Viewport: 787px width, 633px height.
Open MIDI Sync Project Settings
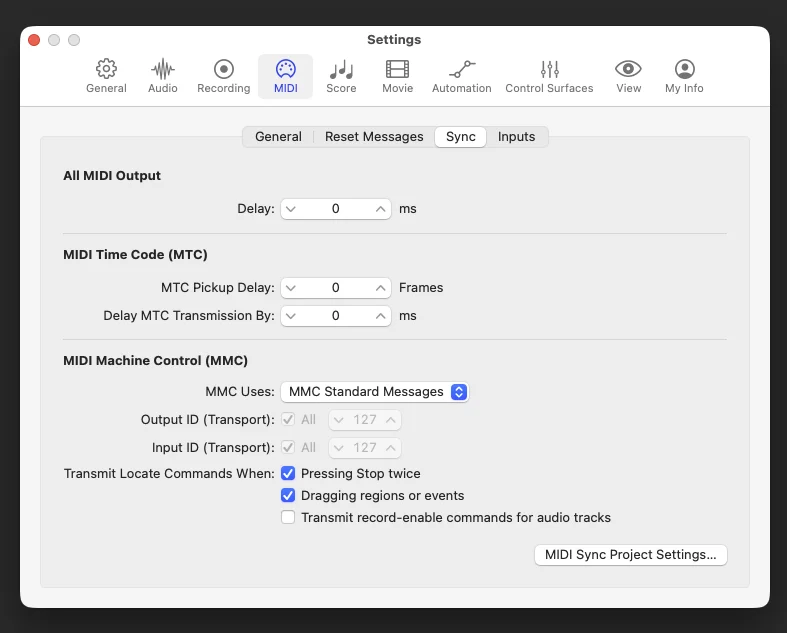click(x=630, y=555)
